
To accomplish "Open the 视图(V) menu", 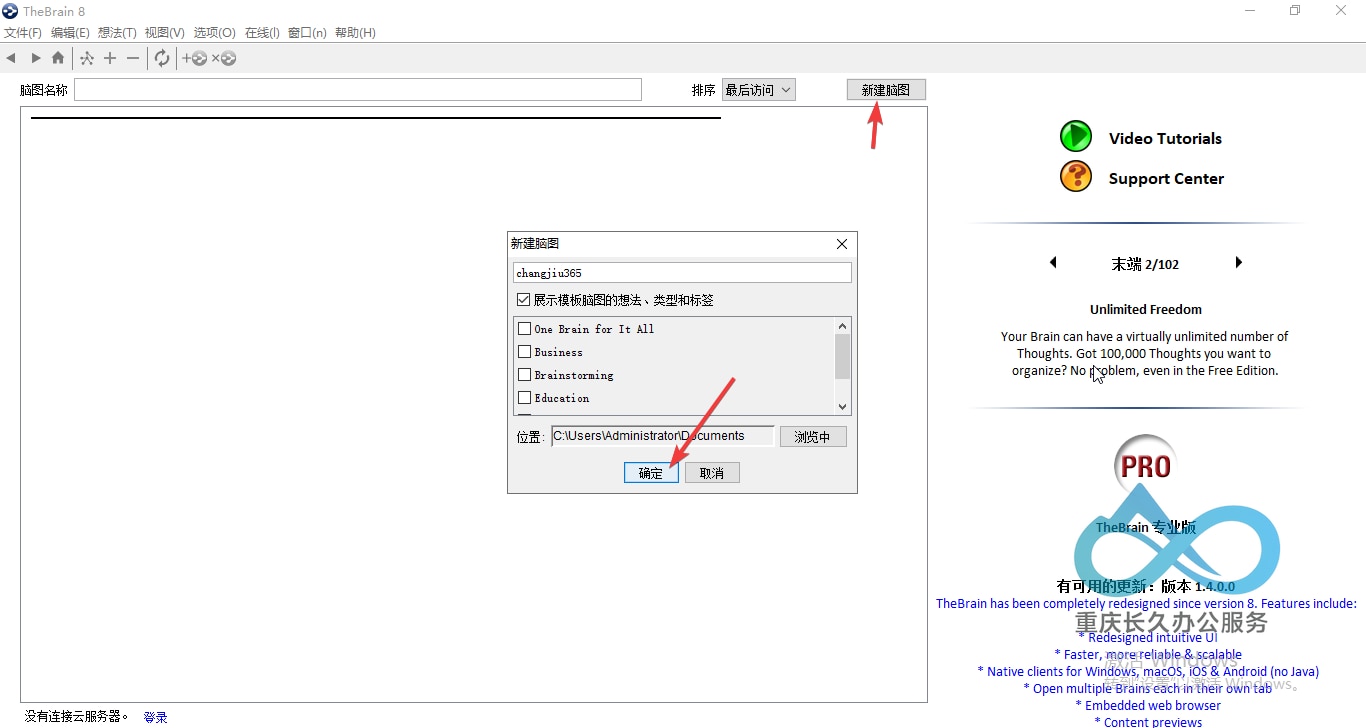I will pyautogui.click(x=164, y=33).
